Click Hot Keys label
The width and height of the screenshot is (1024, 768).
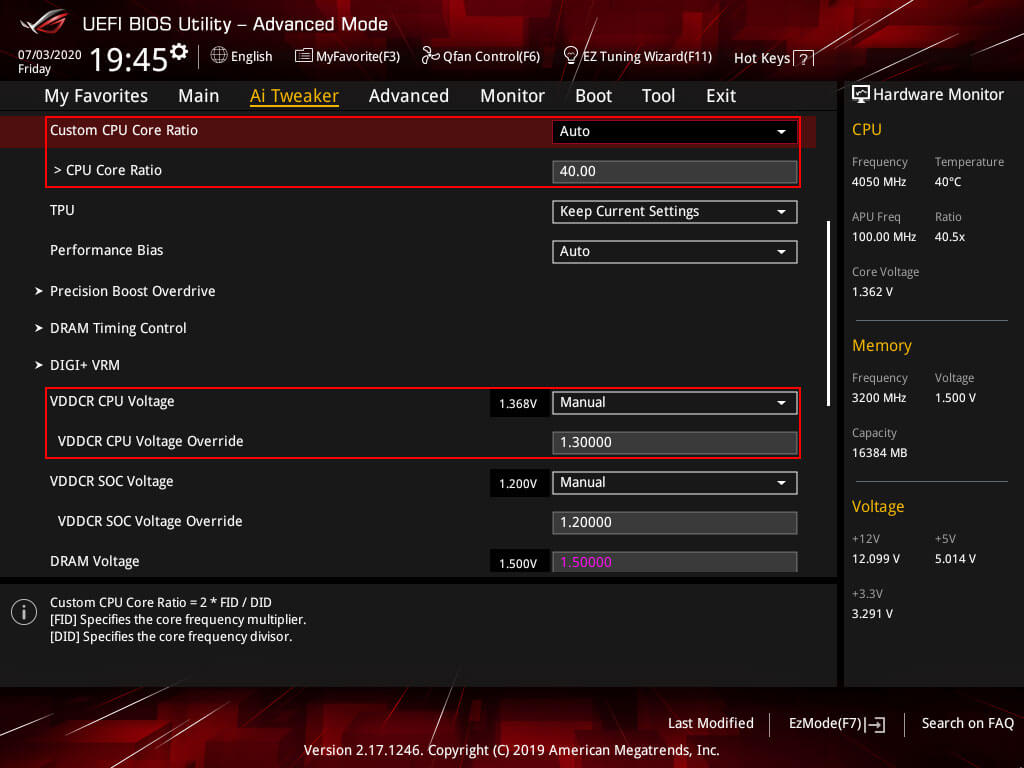coord(761,58)
